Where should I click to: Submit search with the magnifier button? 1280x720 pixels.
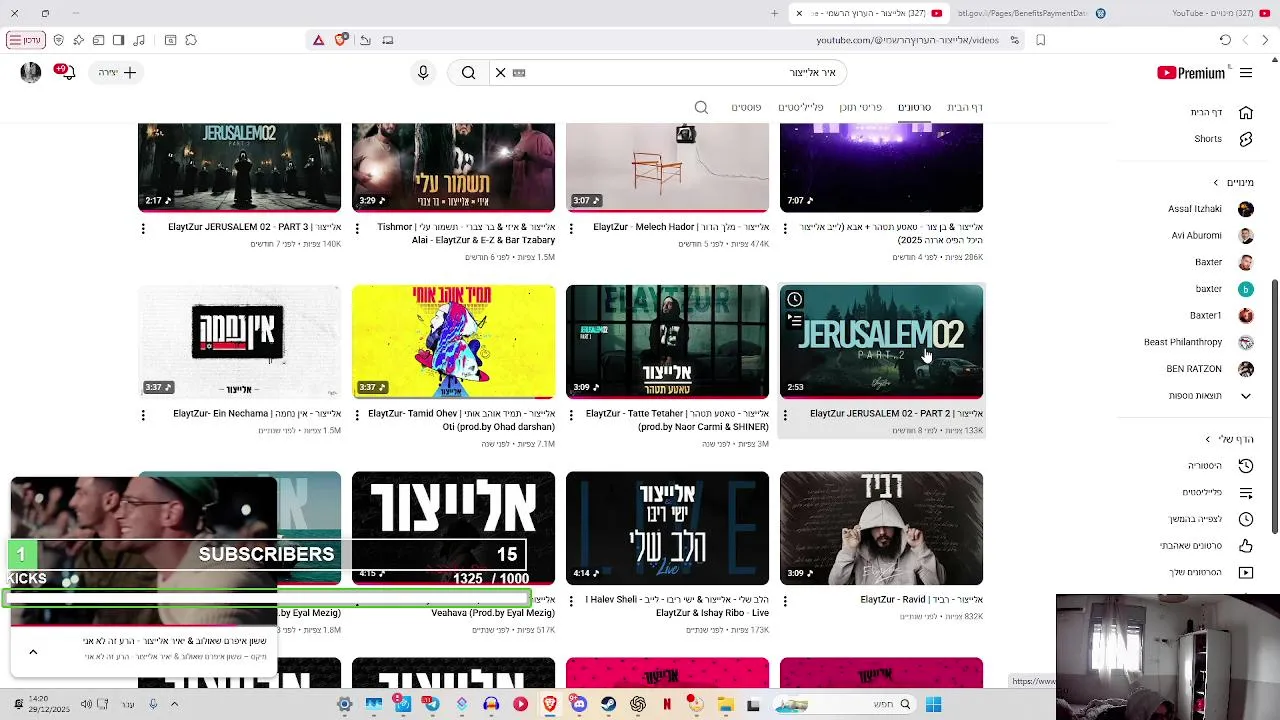[468, 73]
